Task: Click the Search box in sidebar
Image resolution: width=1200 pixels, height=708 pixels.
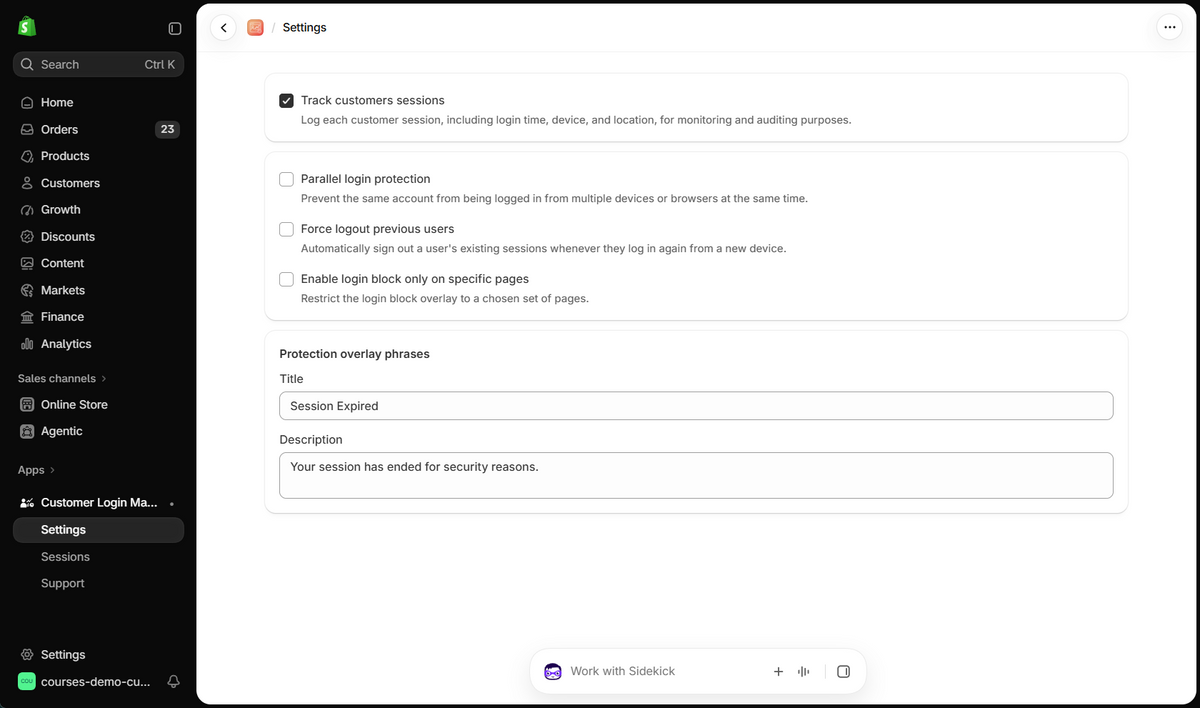Action: coord(98,65)
